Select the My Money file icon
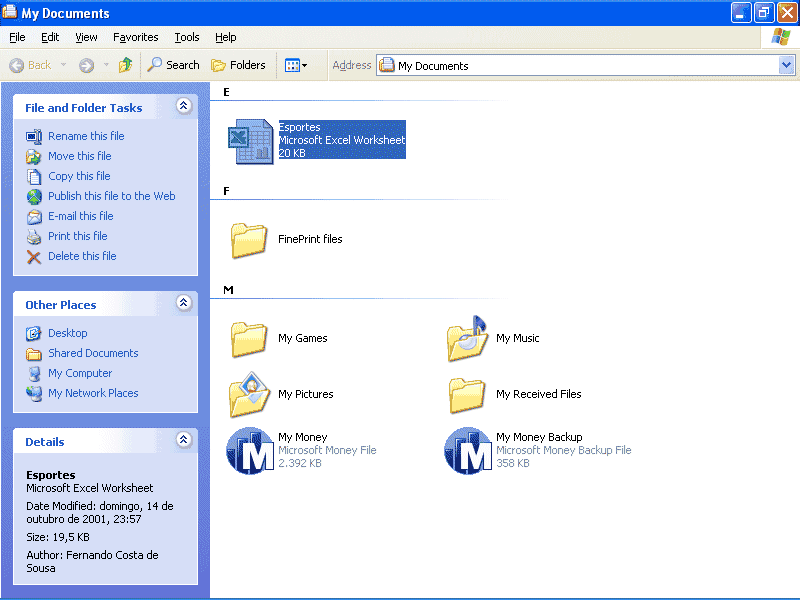Viewport: 800px width, 600px height. (249, 450)
